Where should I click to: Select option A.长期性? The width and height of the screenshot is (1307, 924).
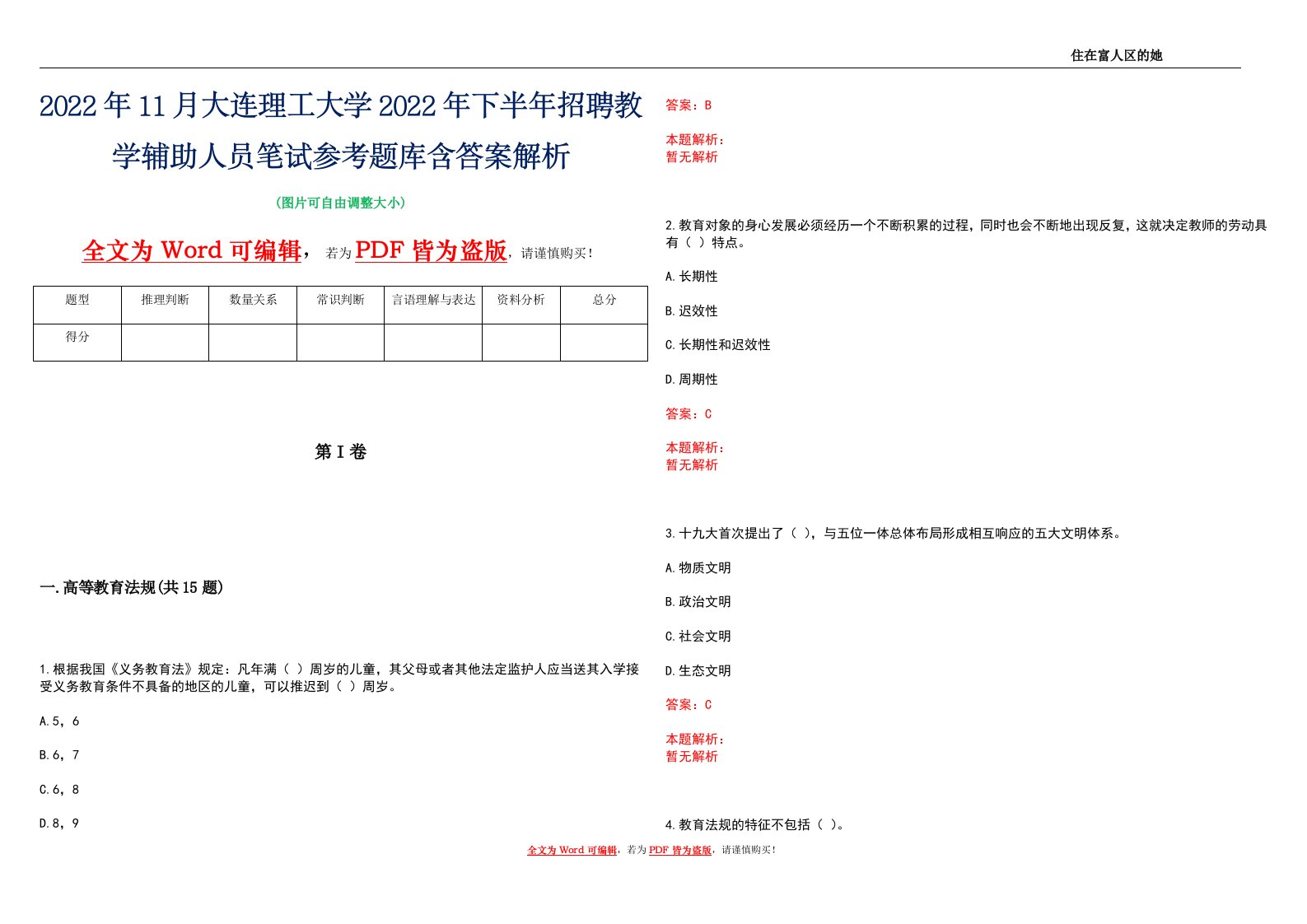point(692,277)
